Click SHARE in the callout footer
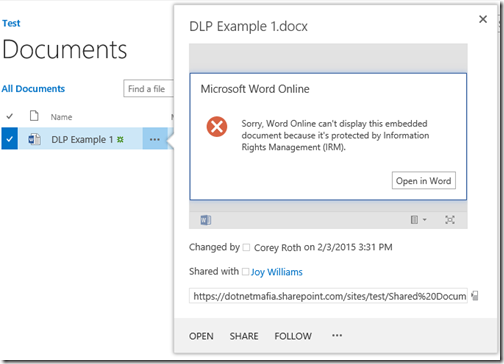This screenshot has width=504, height=364. 244,336
